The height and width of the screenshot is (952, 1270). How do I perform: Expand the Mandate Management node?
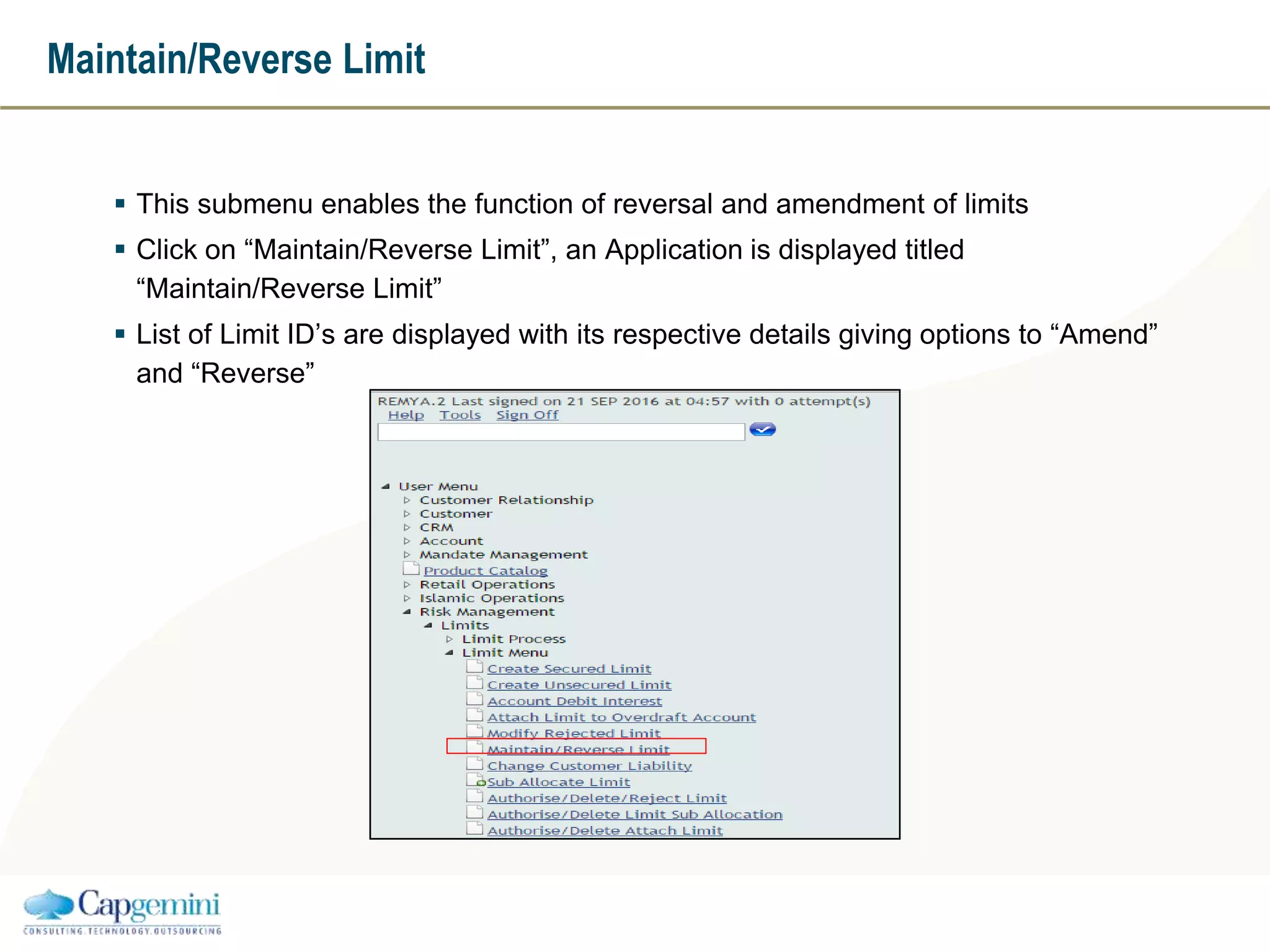click(407, 555)
